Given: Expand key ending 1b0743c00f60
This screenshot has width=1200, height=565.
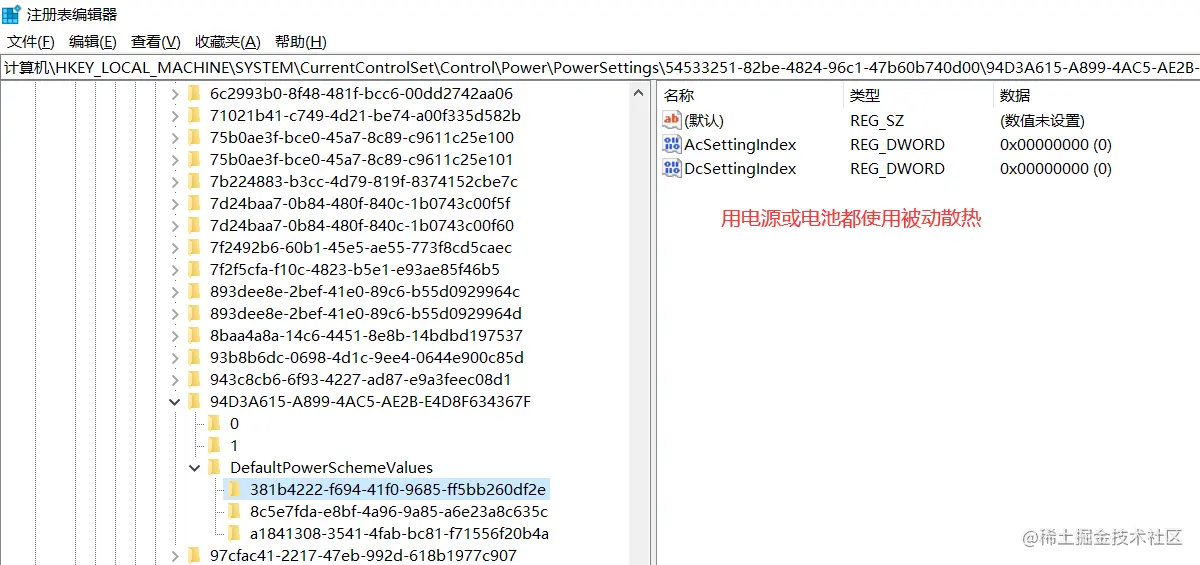Looking at the screenshot, I should 174,225.
